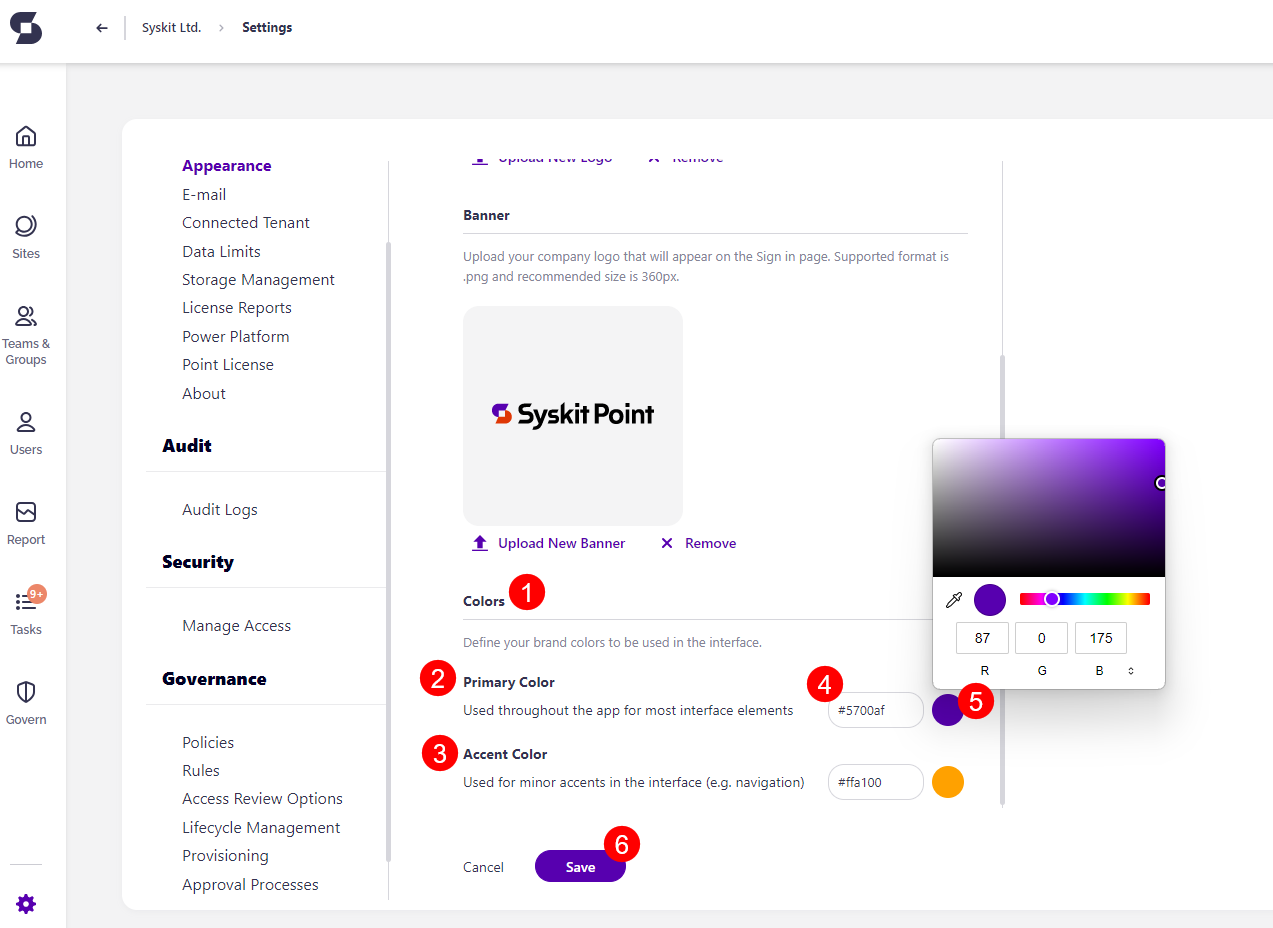Click the Accent Color hex field
The height and width of the screenshot is (928, 1273).
(875, 782)
